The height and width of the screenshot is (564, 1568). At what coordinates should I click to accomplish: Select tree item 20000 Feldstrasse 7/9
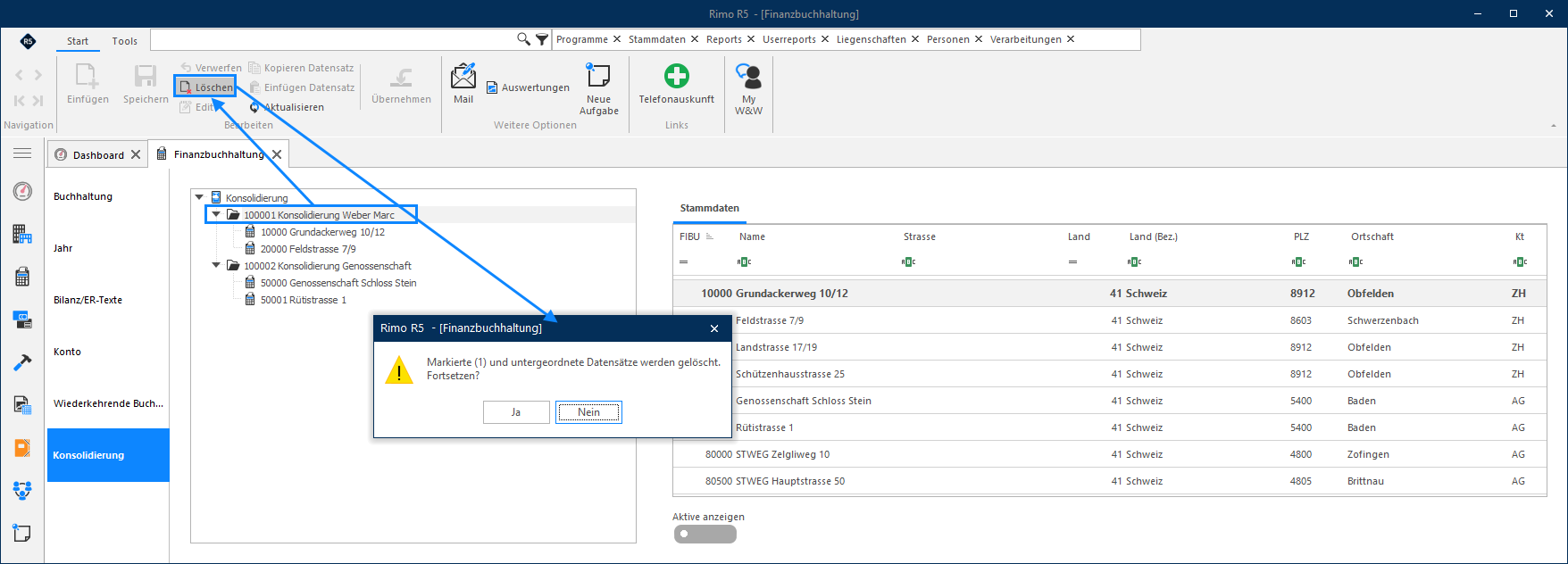(x=308, y=249)
